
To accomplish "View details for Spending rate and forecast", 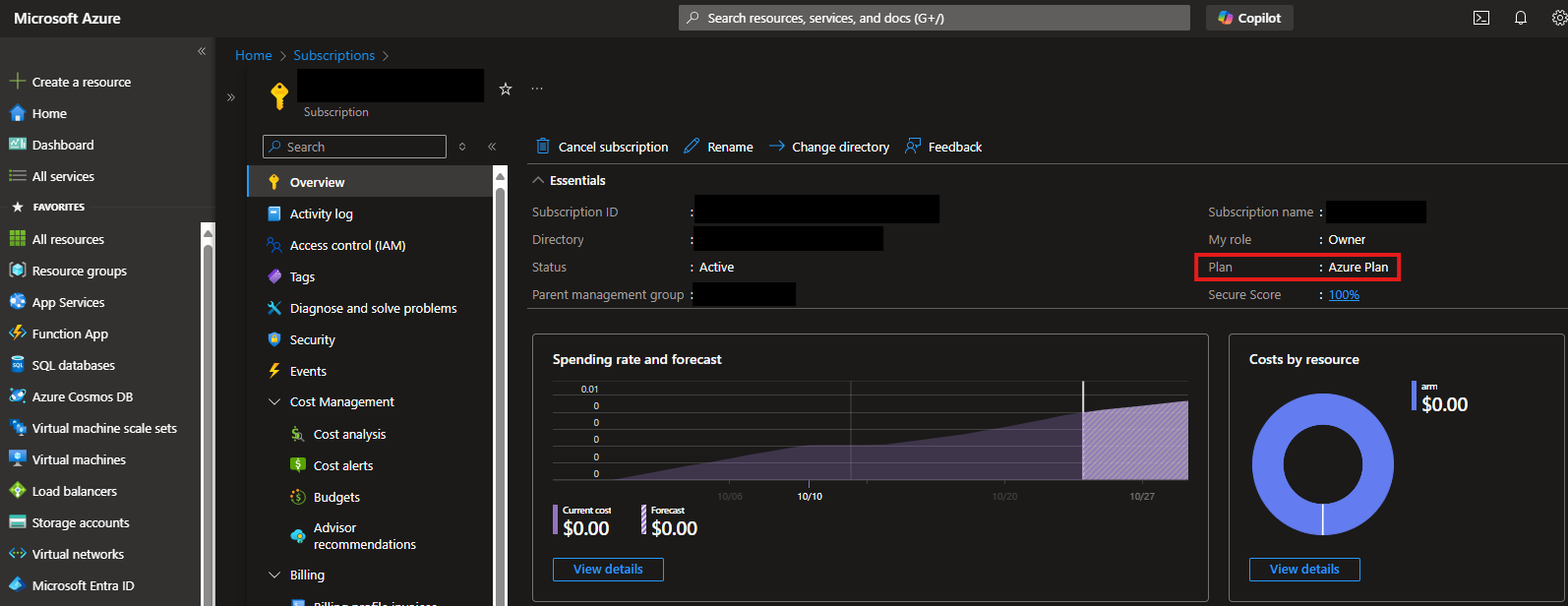I will [x=608, y=570].
